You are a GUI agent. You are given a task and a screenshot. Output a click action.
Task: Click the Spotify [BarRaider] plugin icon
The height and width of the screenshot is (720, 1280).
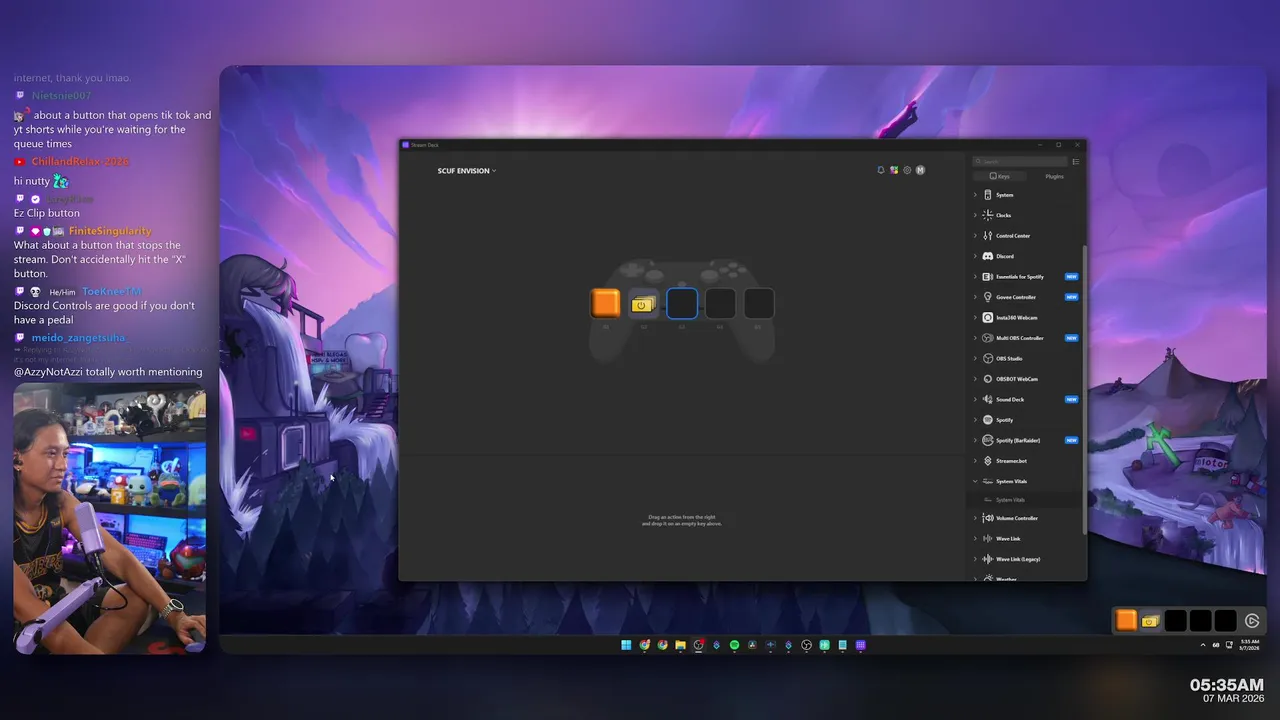tap(988, 441)
